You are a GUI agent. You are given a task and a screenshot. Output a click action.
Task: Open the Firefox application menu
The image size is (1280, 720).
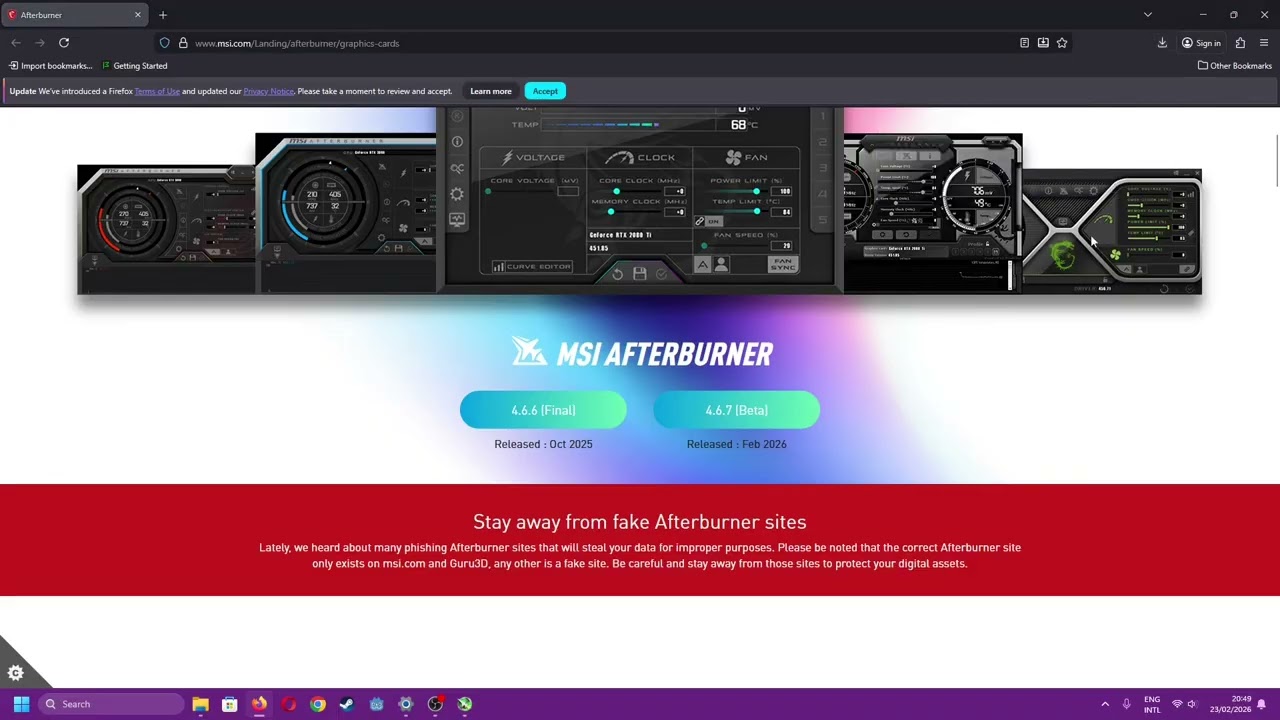click(x=1264, y=43)
